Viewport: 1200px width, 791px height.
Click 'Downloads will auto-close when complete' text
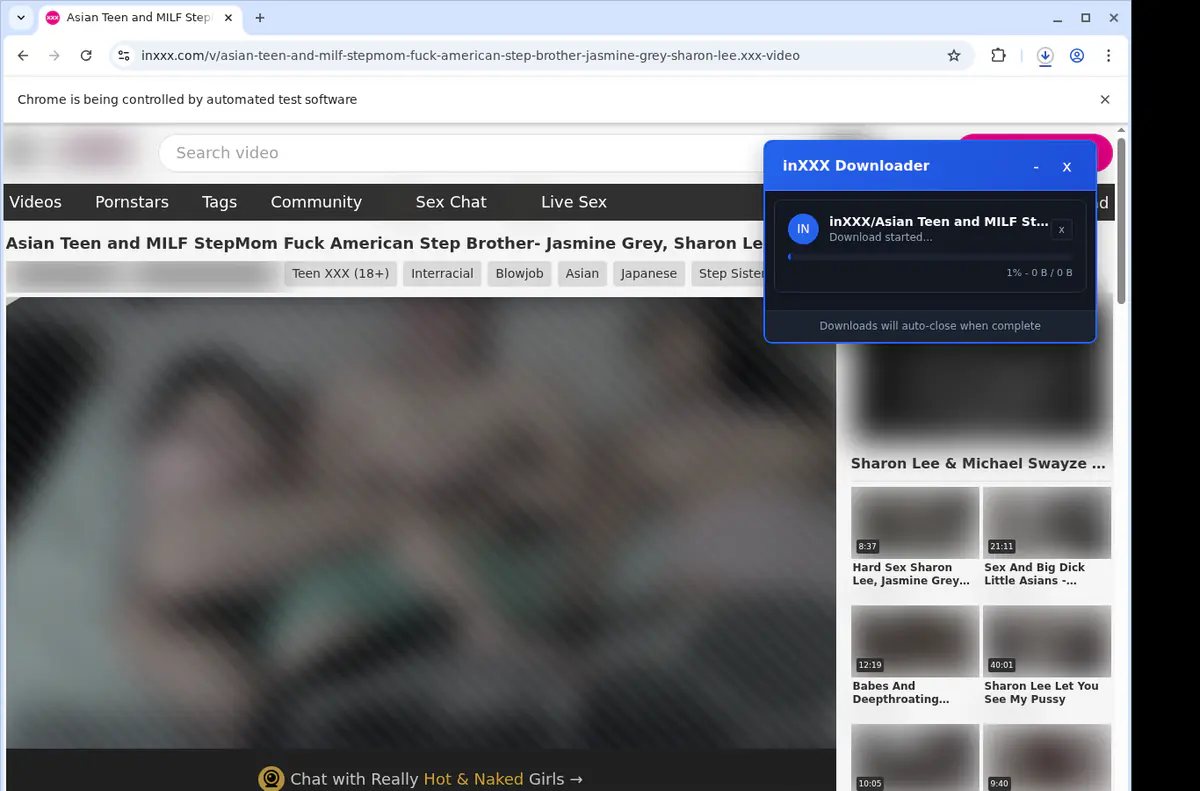(x=930, y=326)
